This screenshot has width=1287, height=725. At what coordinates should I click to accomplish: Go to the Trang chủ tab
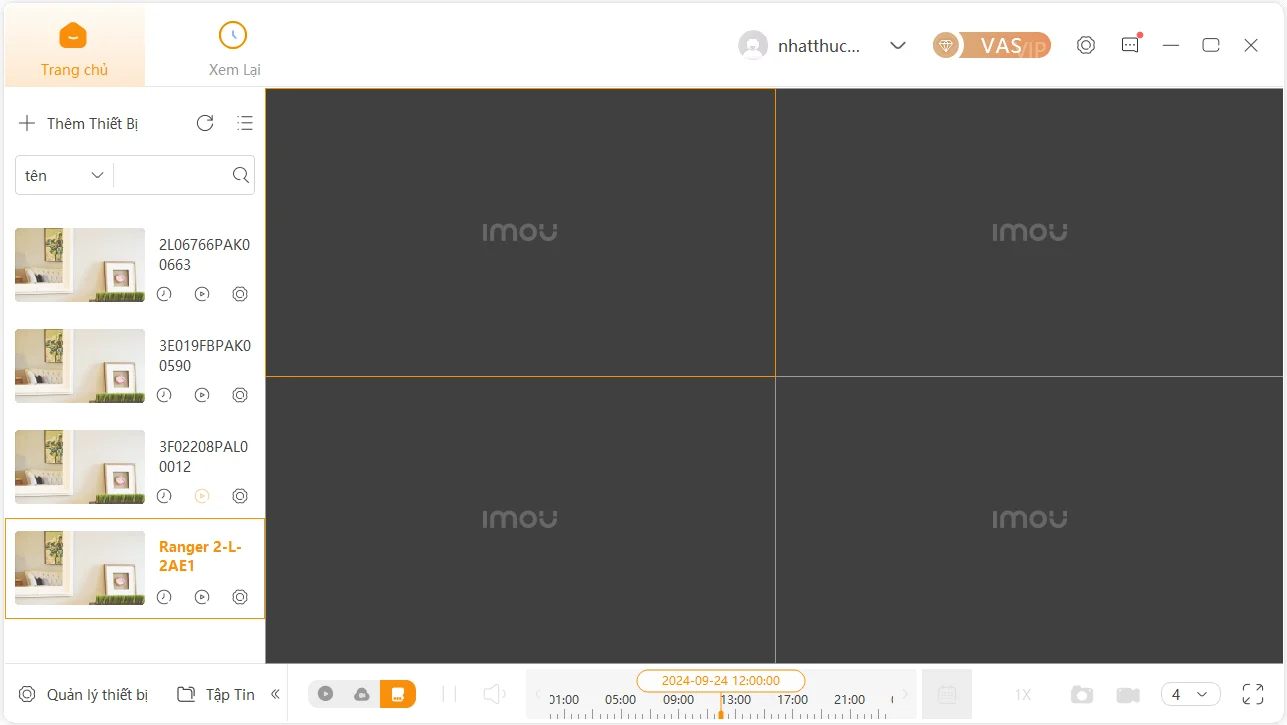74,47
